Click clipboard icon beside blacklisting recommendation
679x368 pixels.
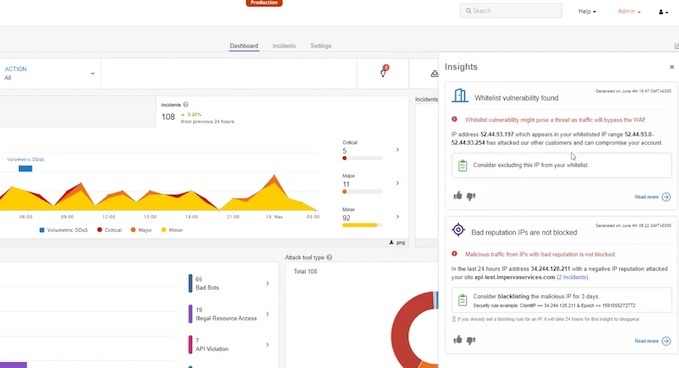462,300
